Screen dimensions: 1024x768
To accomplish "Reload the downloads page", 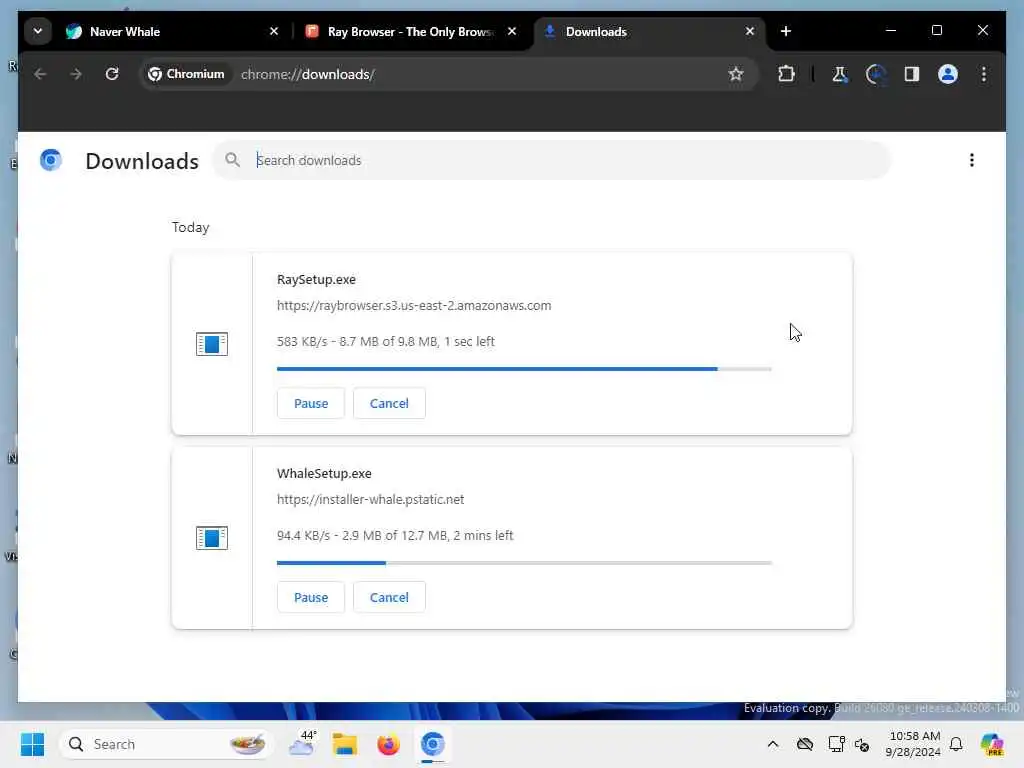I will click(112, 74).
